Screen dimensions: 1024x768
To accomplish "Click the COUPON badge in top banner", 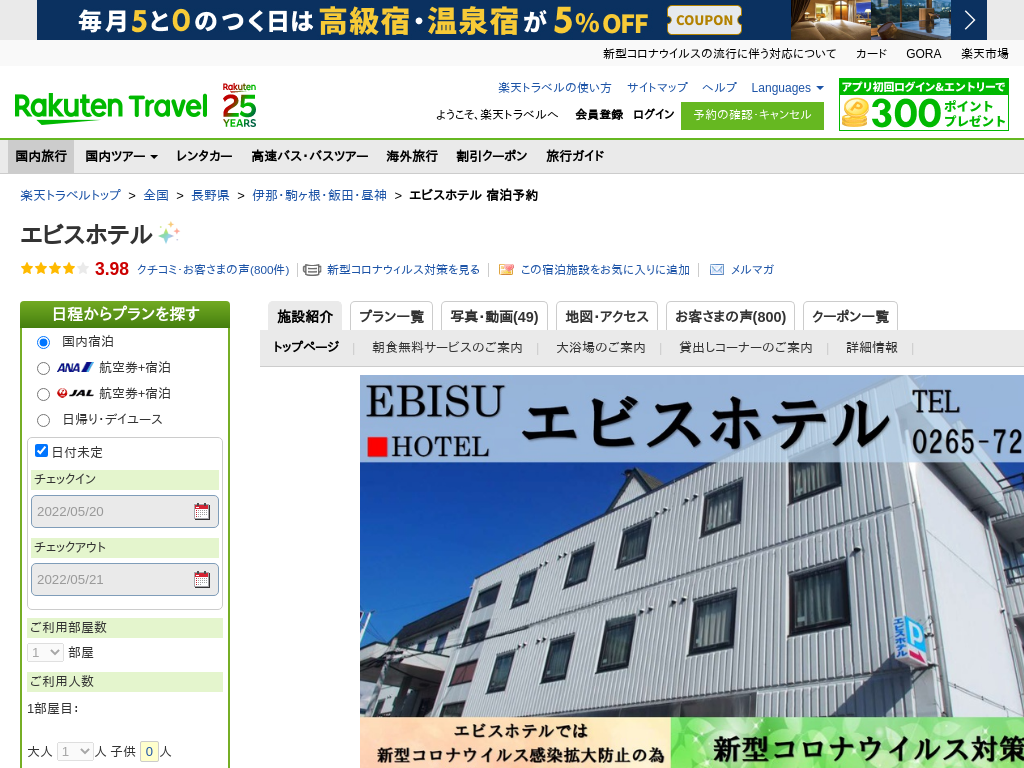I will [705, 20].
